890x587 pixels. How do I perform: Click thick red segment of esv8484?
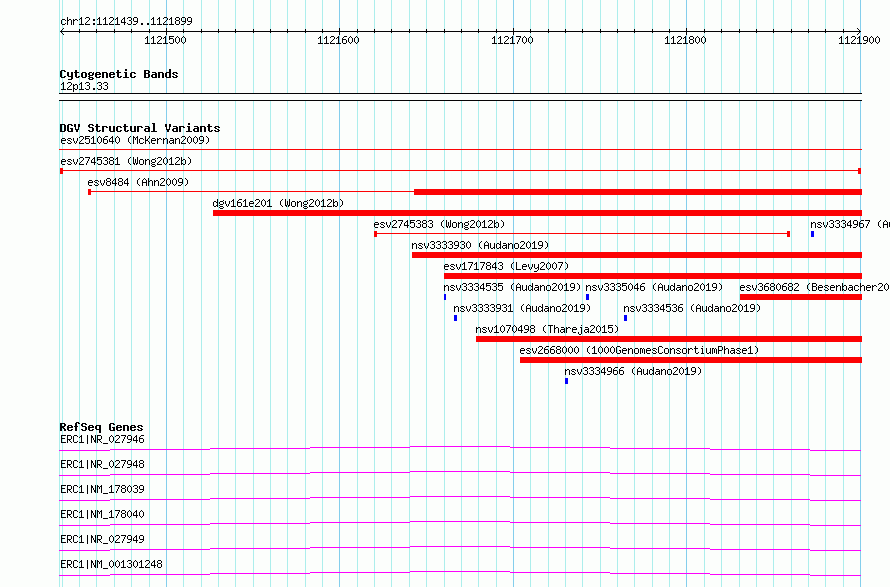638,192
